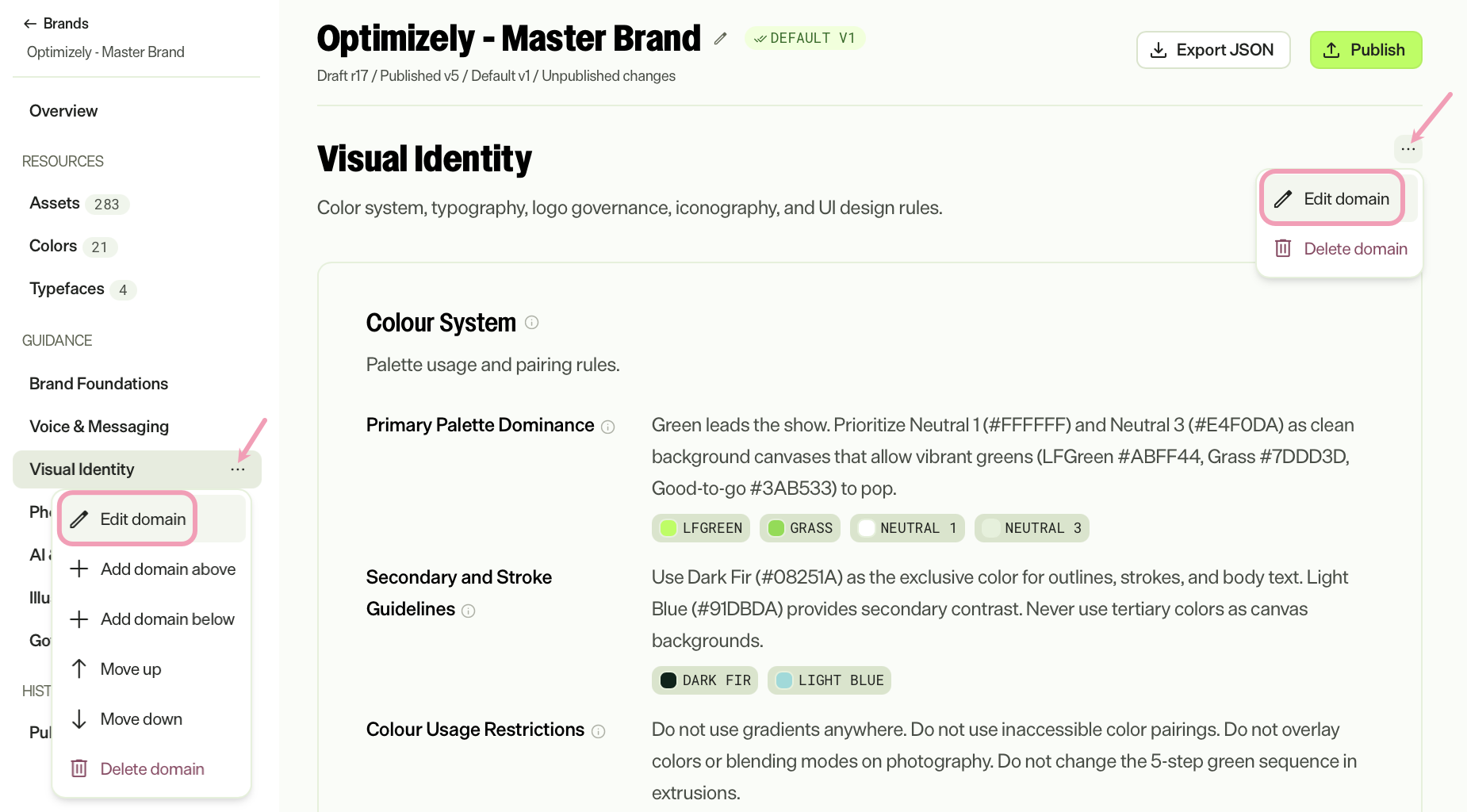Click Export JSON button

[1213, 50]
